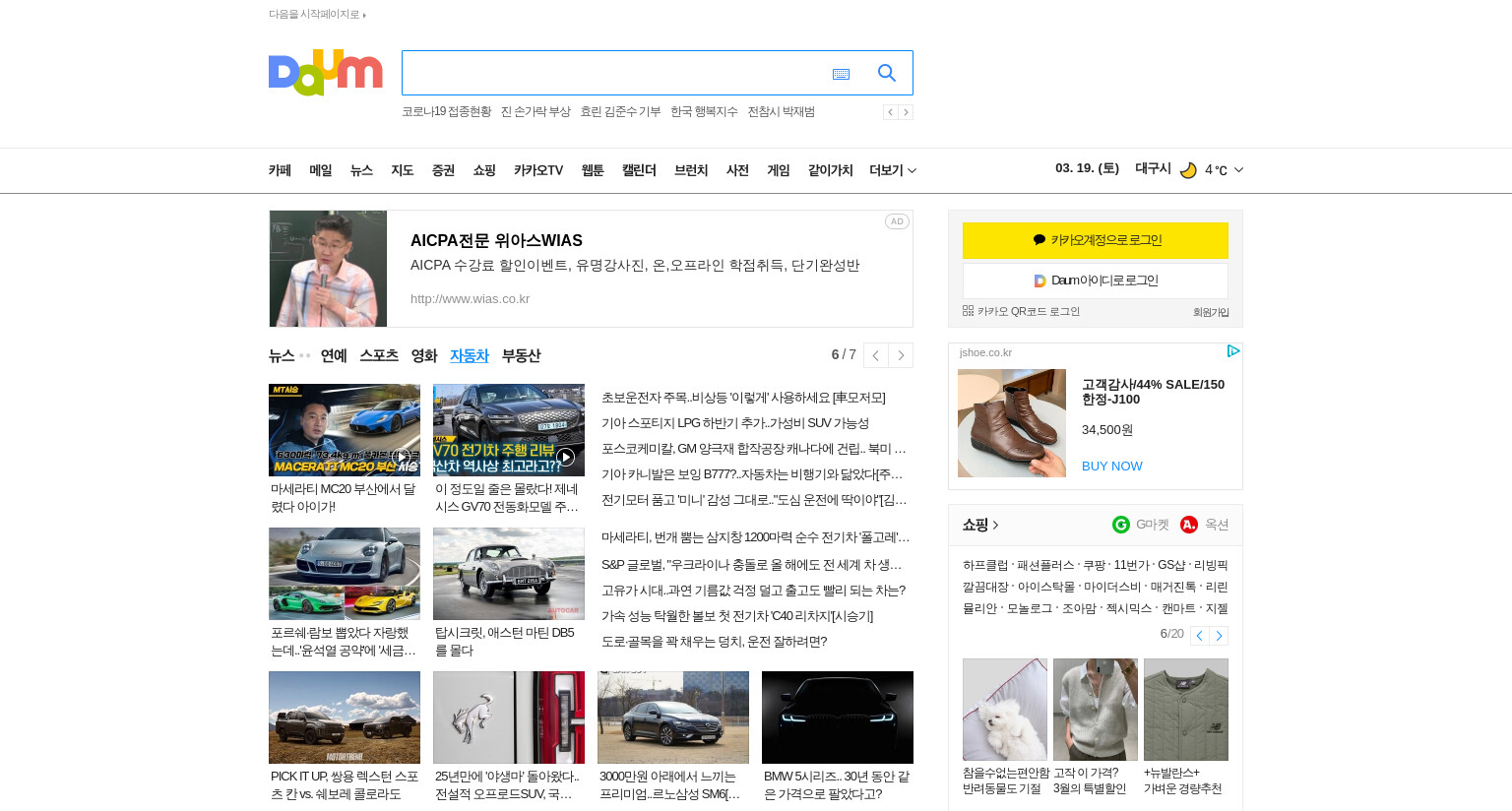Viewport: 1512px width, 811px height.
Task: Read headline about 기아 스포티지 LPG 하반기 추가
Action: click(x=735, y=423)
